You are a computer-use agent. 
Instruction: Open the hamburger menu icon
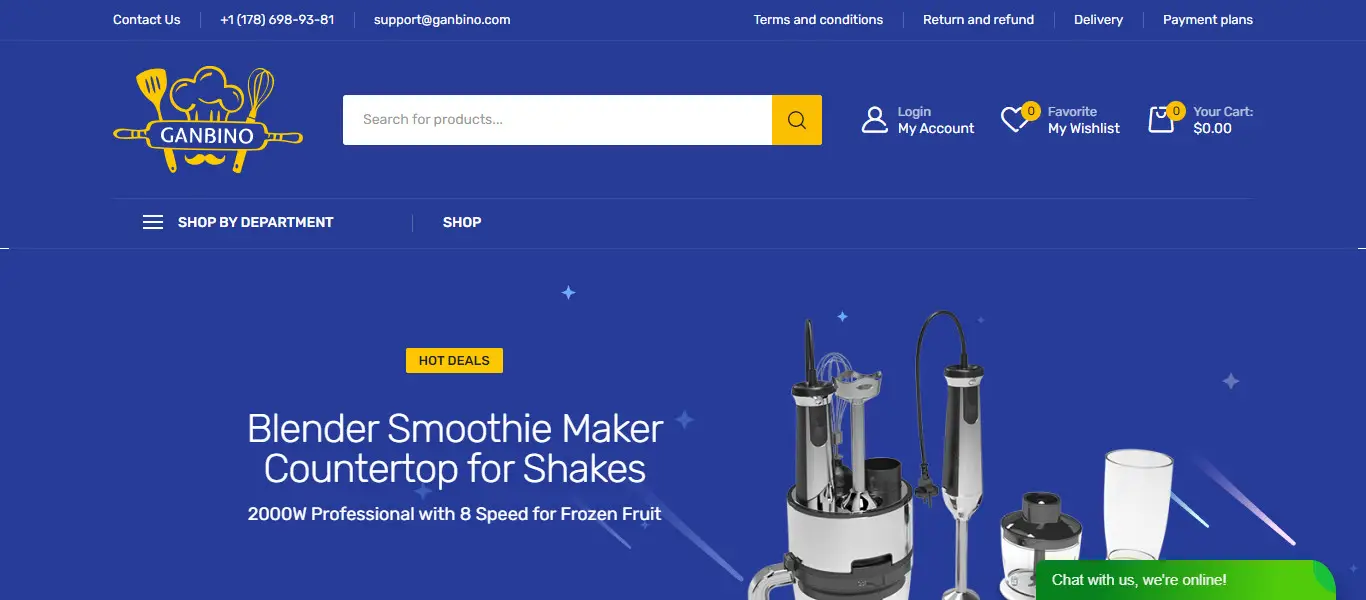pyautogui.click(x=153, y=222)
